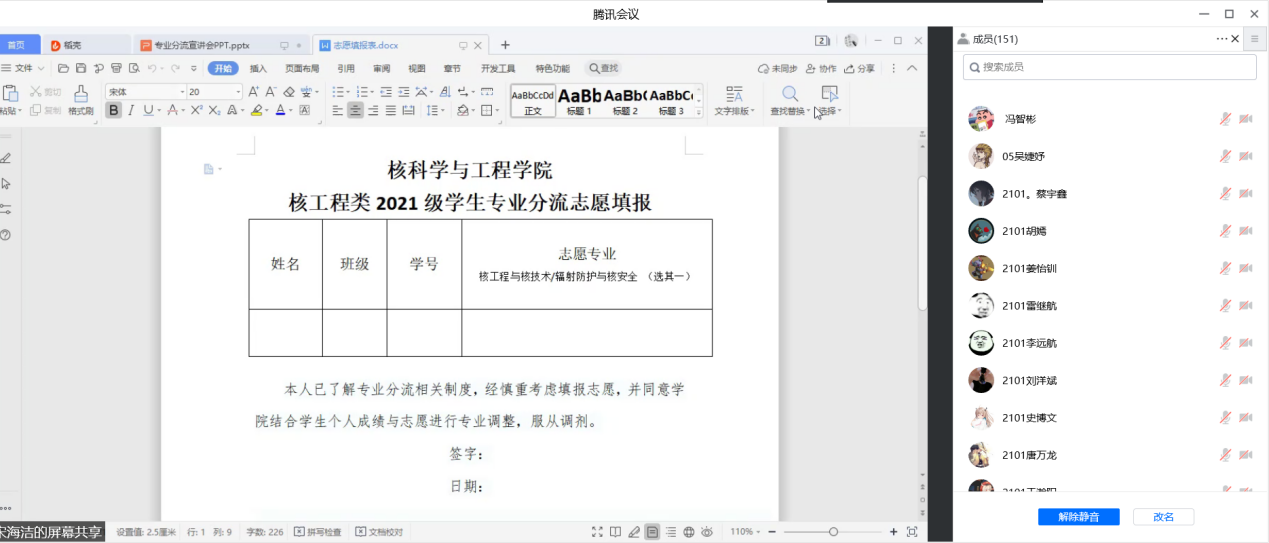Click the zoom slider handle in status bar

[833, 532]
